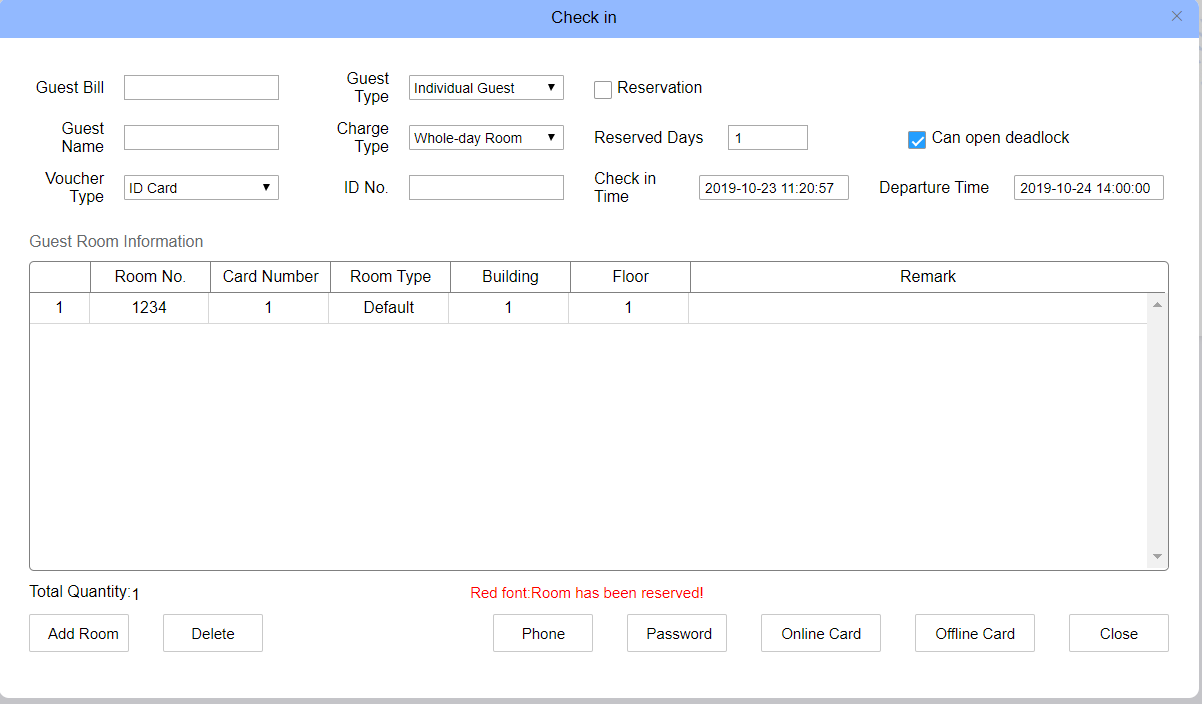
Task: Open the Guest Type dropdown
Action: [x=486, y=88]
